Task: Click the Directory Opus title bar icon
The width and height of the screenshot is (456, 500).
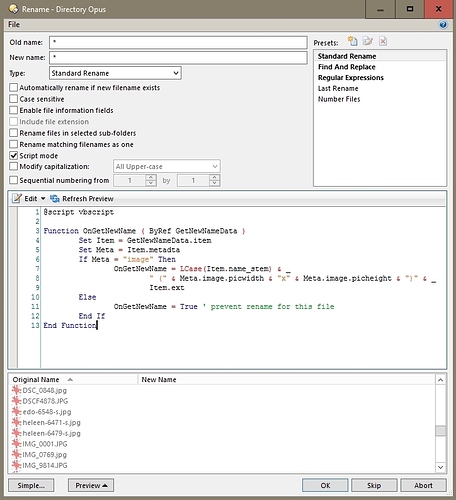Action: pos(13,9)
